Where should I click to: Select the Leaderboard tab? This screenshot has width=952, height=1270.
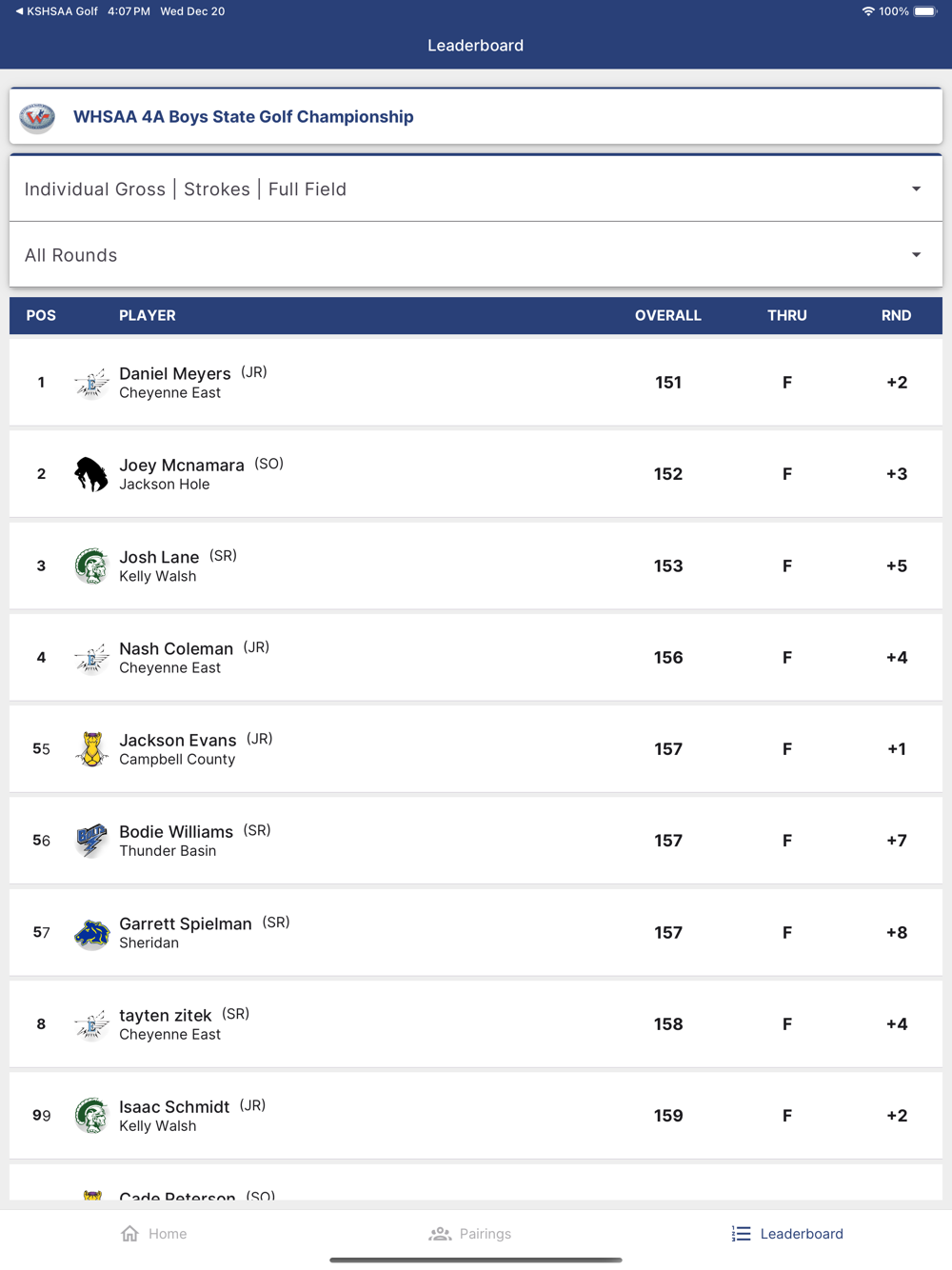coord(787,1234)
